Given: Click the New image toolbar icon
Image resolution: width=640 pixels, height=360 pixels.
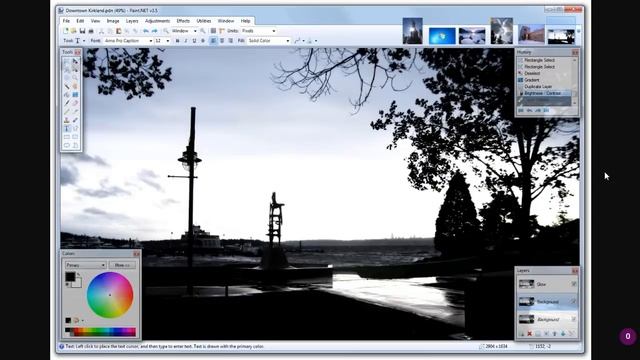Looking at the screenshot, I should 65,31.
